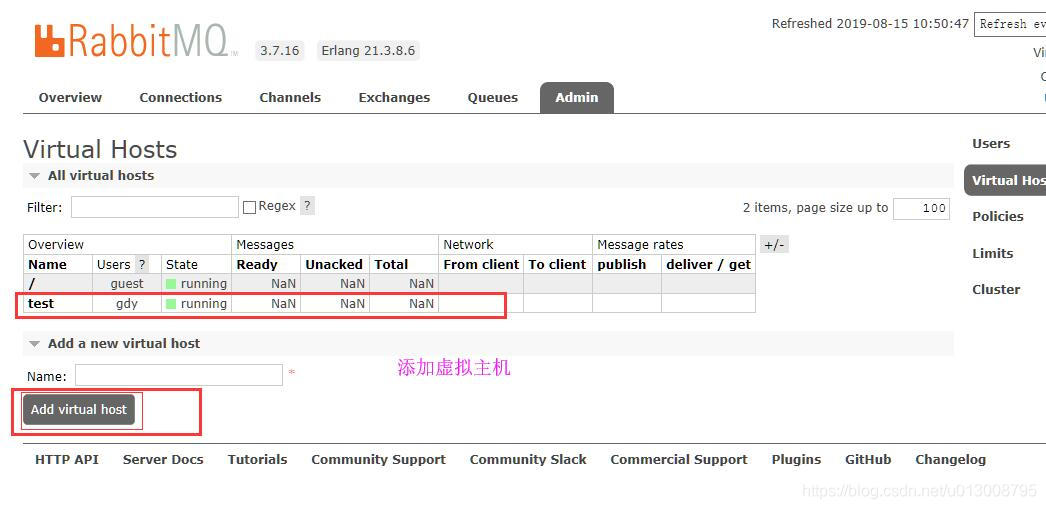Open the Refresh interval dropdown
The width and height of the screenshot is (1046, 509).
coord(1010,24)
